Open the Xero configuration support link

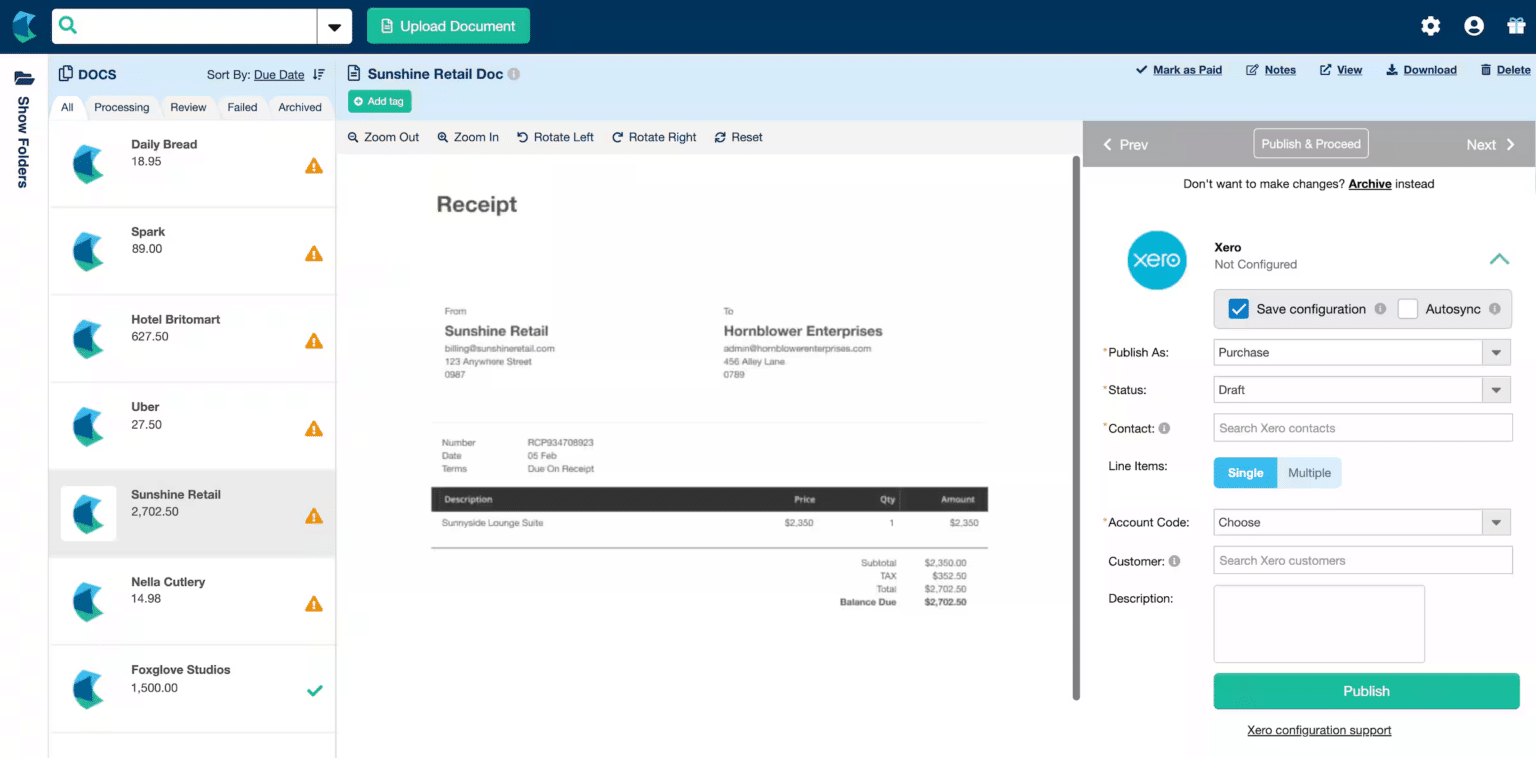click(1319, 730)
